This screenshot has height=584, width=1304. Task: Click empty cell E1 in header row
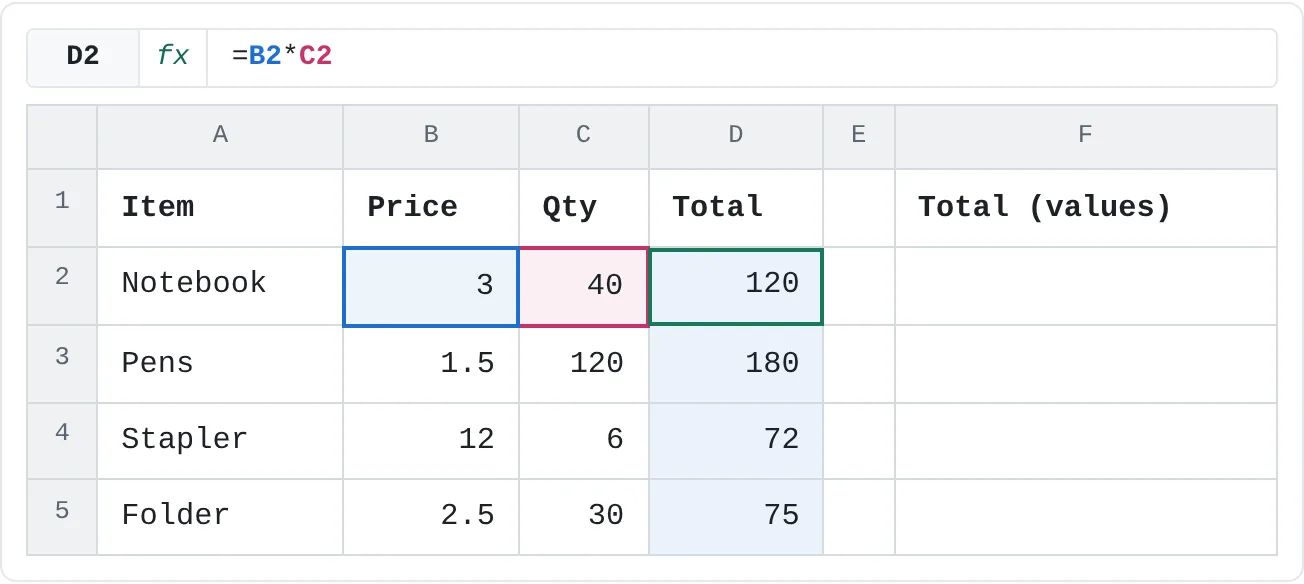point(859,208)
